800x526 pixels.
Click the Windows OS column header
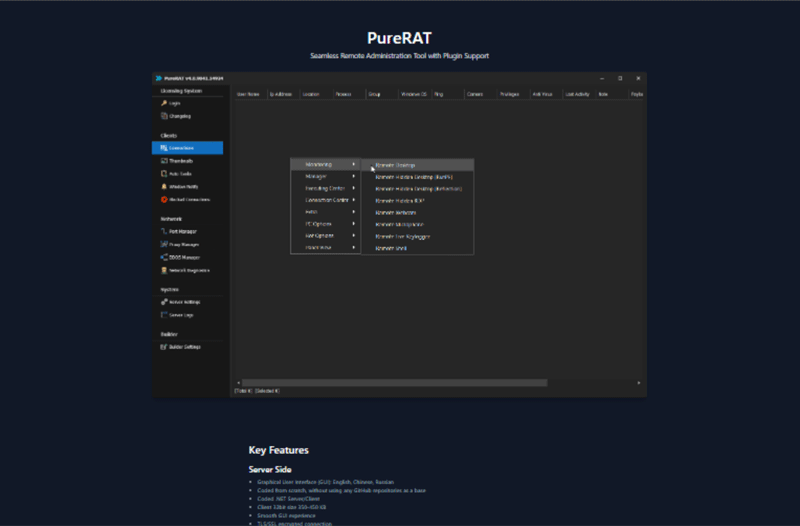[415, 94]
